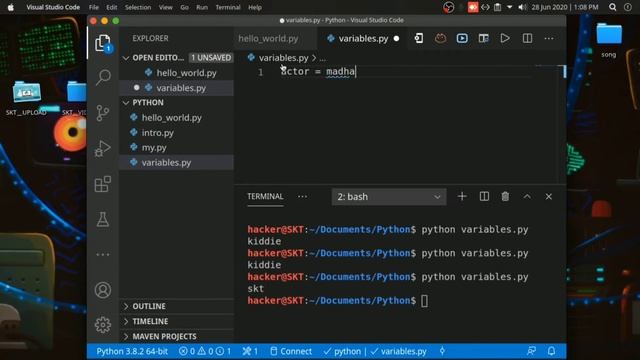This screenshot has height=360, width=640.
Task: Show additional activity bar views ellipsis
Action: point(102,255)
